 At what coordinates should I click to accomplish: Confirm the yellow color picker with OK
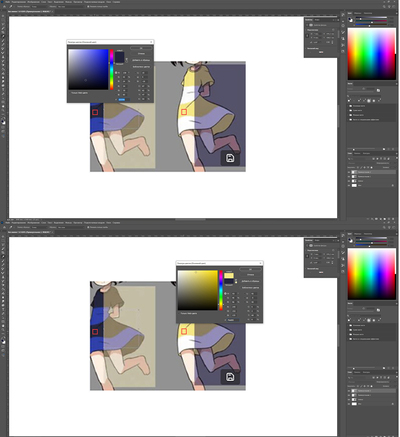pyautogui.click(x=250, y=269)
